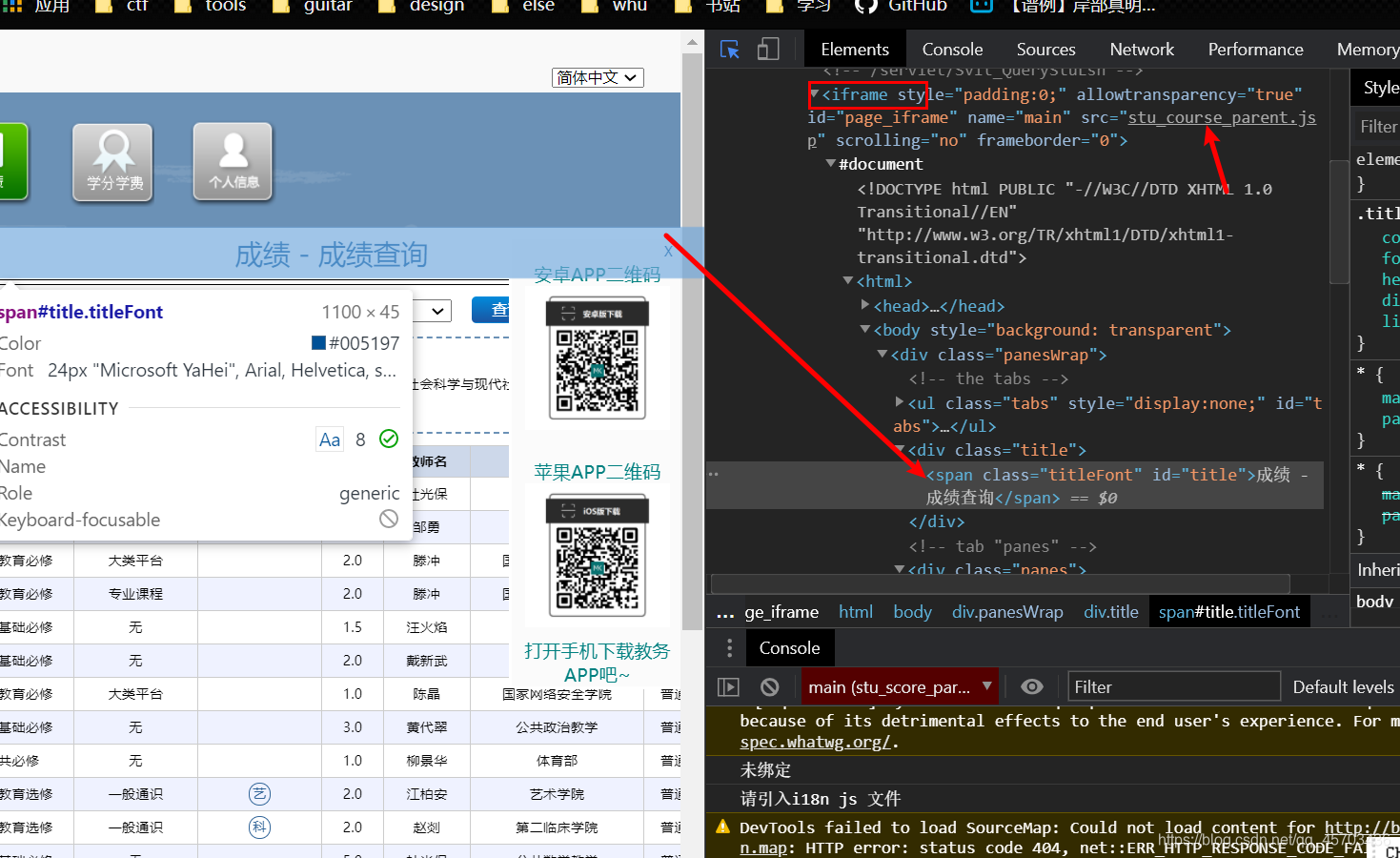Open the Network tab
1400x858 pixels.
(1142, 50)
